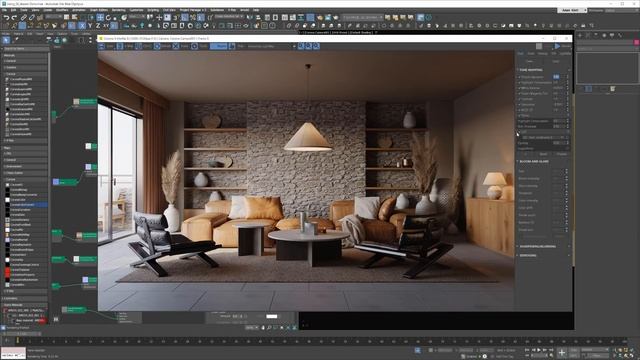
Task: Open the Modify tab in command panel
Action: click(588, 36)
